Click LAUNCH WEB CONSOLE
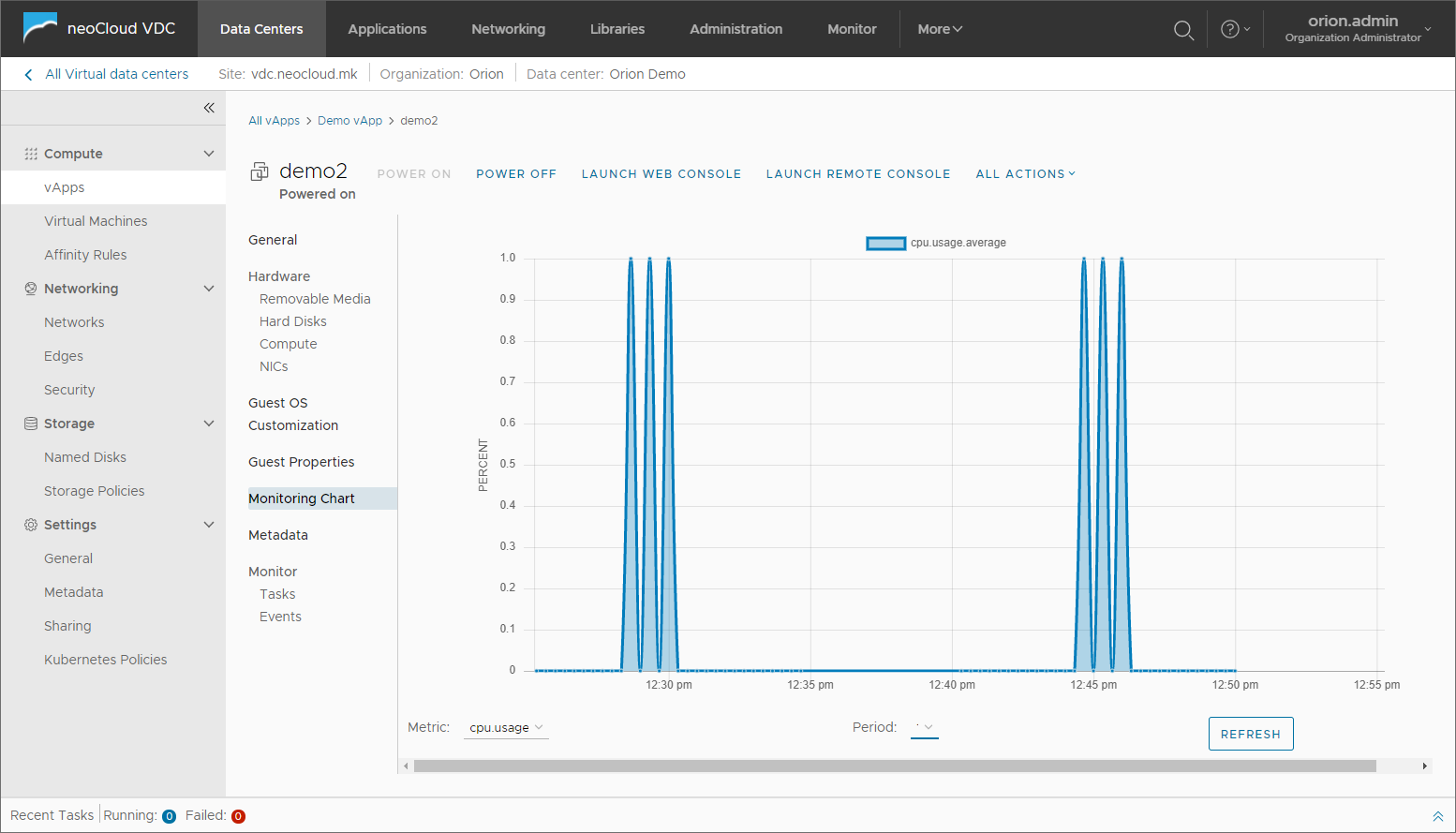This screenshot has width=1456, height=833. pyautogui.click(x=661, y=174)
